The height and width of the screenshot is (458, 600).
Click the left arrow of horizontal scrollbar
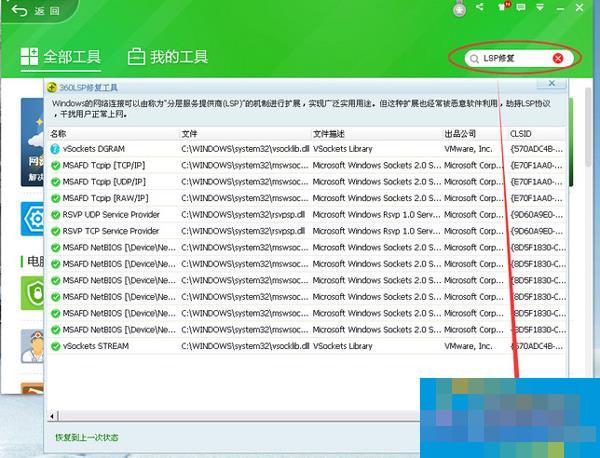click(x=53, y=416)
